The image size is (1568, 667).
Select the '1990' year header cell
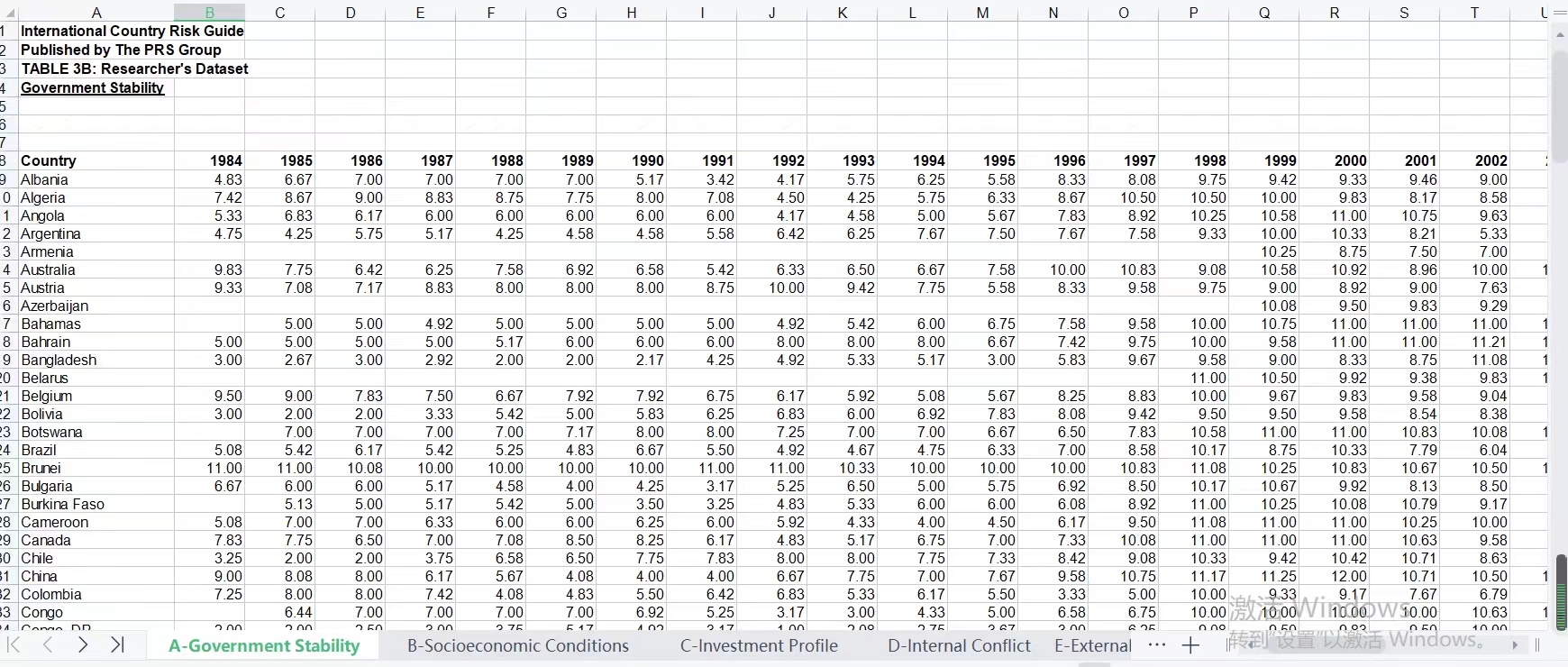point(632,160)
